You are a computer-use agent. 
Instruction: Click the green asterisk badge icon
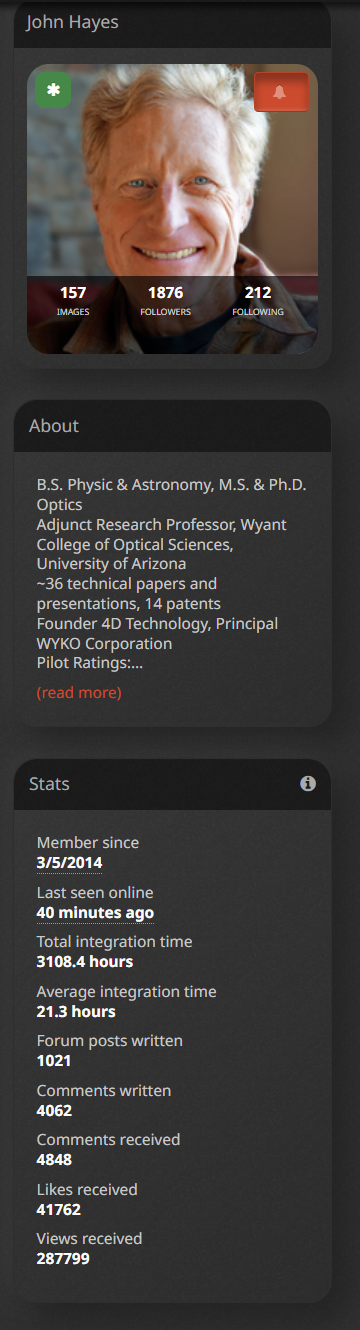tap(53, 90)
